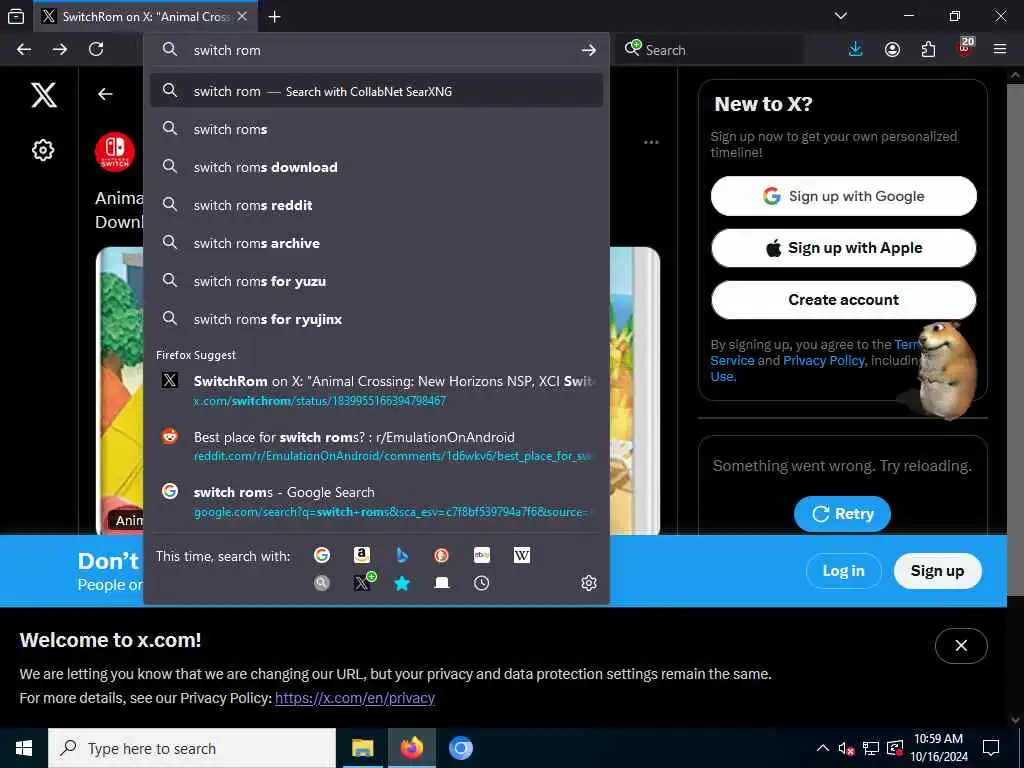Open search settings gear in dropdown
The width and height of the screenshot is (1024, 768).
588,583
